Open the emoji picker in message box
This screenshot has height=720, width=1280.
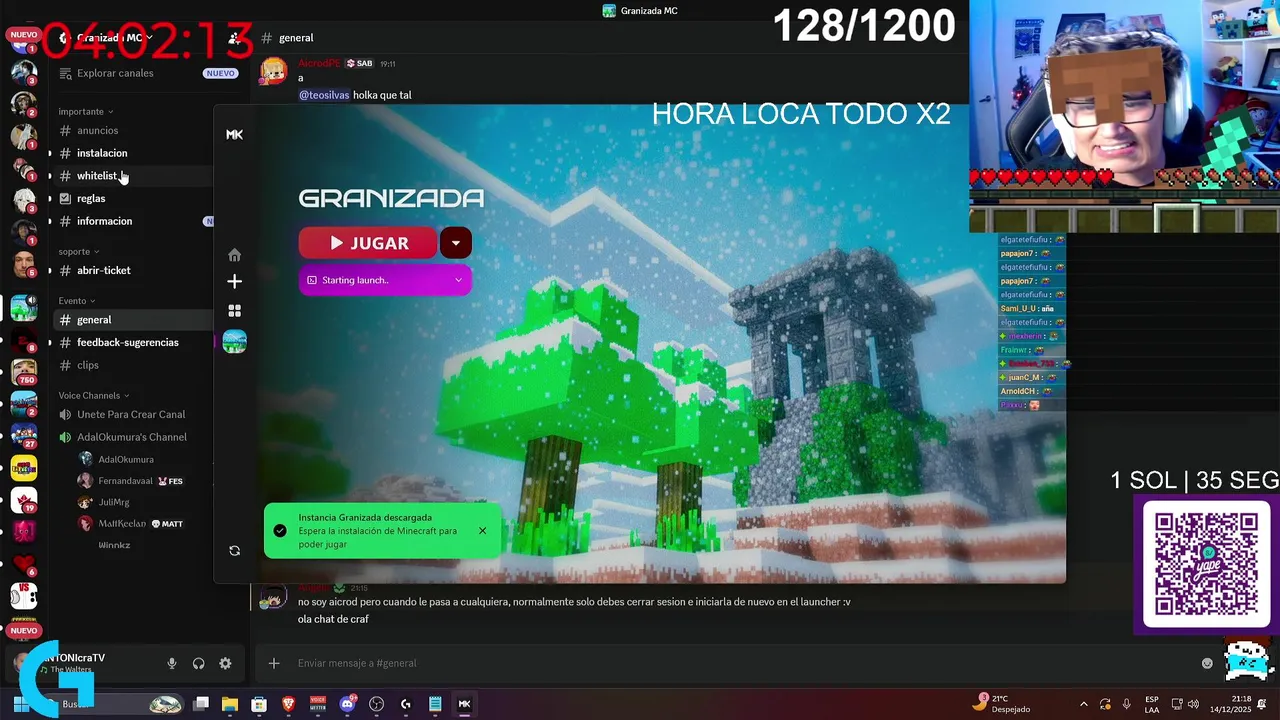[x=1207, y=663]
